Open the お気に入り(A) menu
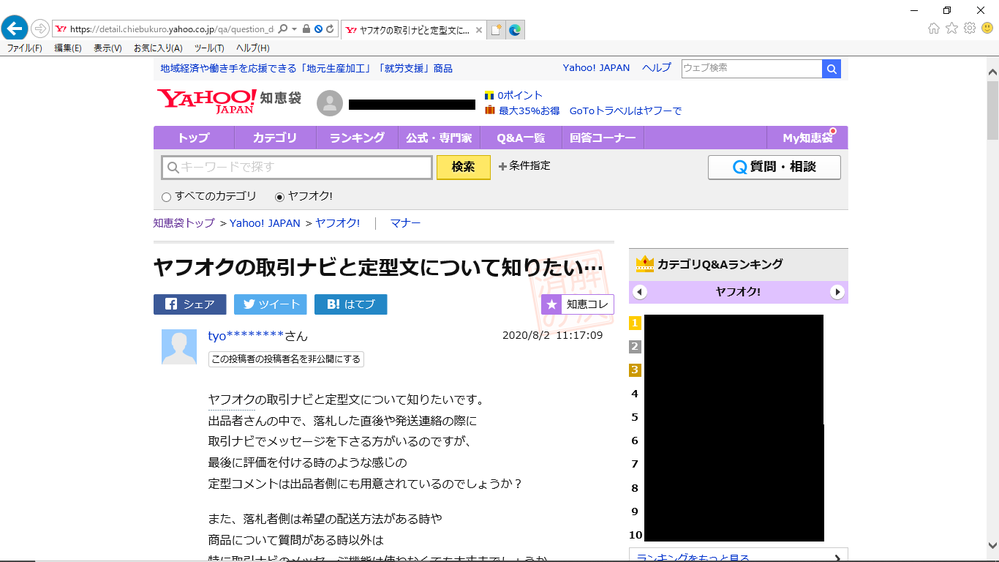999x562 pixels. coord(158,48)
